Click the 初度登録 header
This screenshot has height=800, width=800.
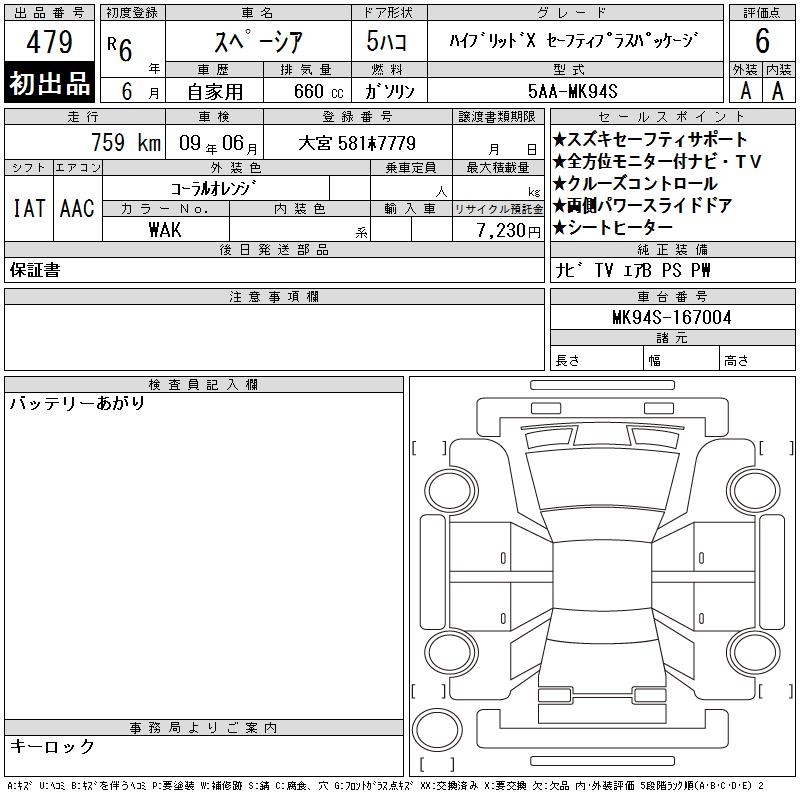pos(132,13)
